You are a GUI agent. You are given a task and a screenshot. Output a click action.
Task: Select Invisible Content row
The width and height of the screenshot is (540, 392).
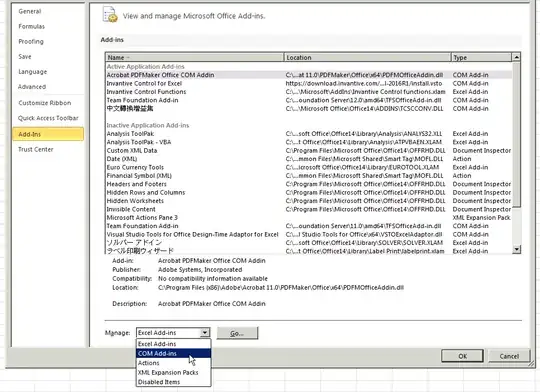pyautogui.click(x=309, y=209)
